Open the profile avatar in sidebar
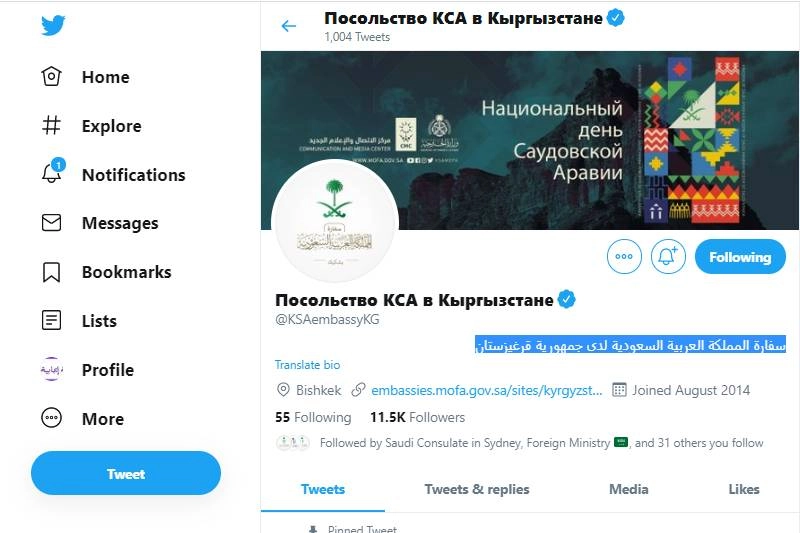Viewport: 800px width, 533px height. pyautogui.click(x=52, y=370)
